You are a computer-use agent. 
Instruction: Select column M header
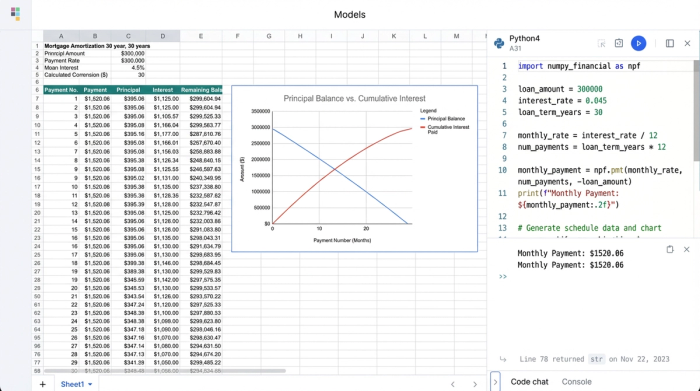coord(456,36)
